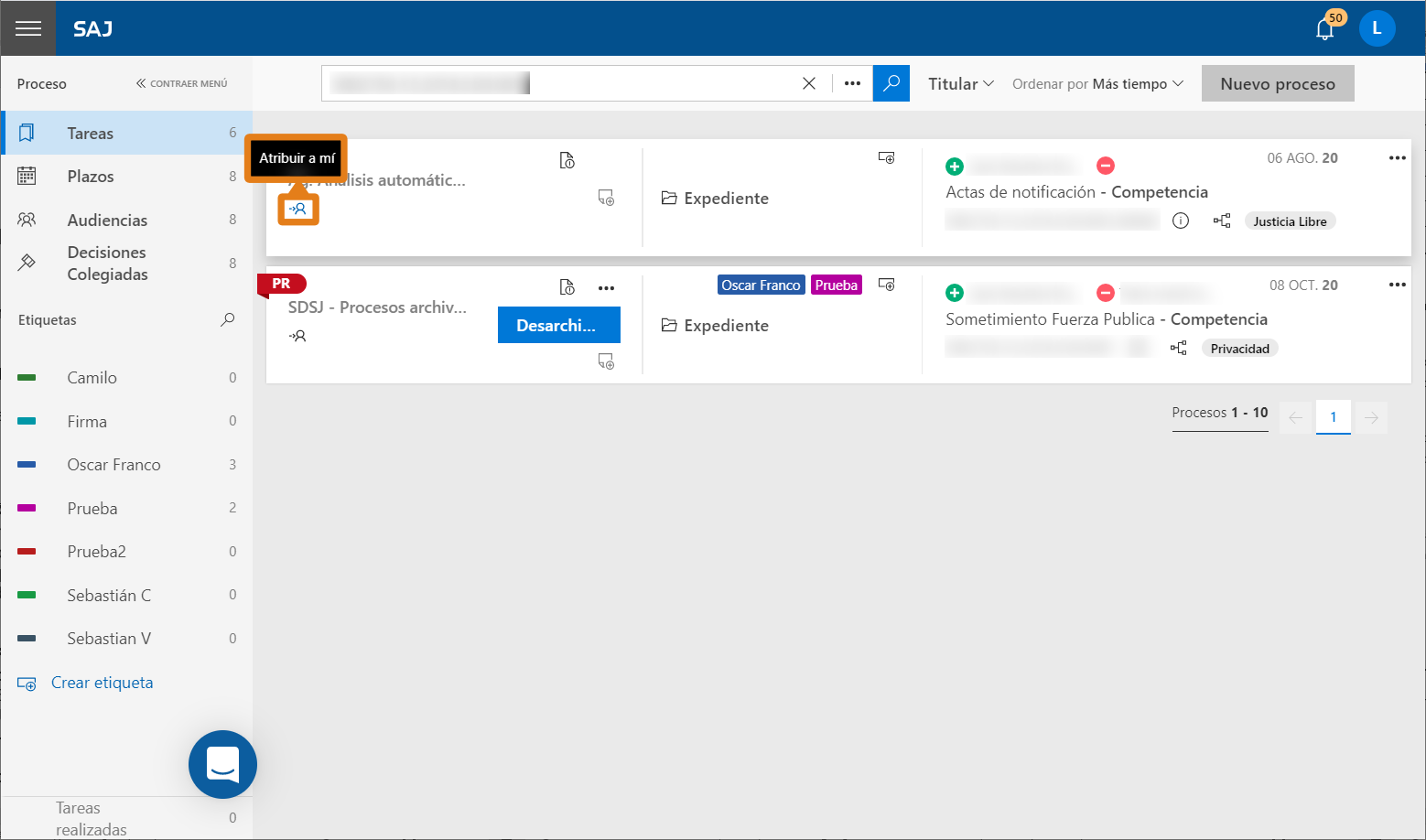Click the Desarchi... button
The image size is (1426, 840).
point(559,325)
